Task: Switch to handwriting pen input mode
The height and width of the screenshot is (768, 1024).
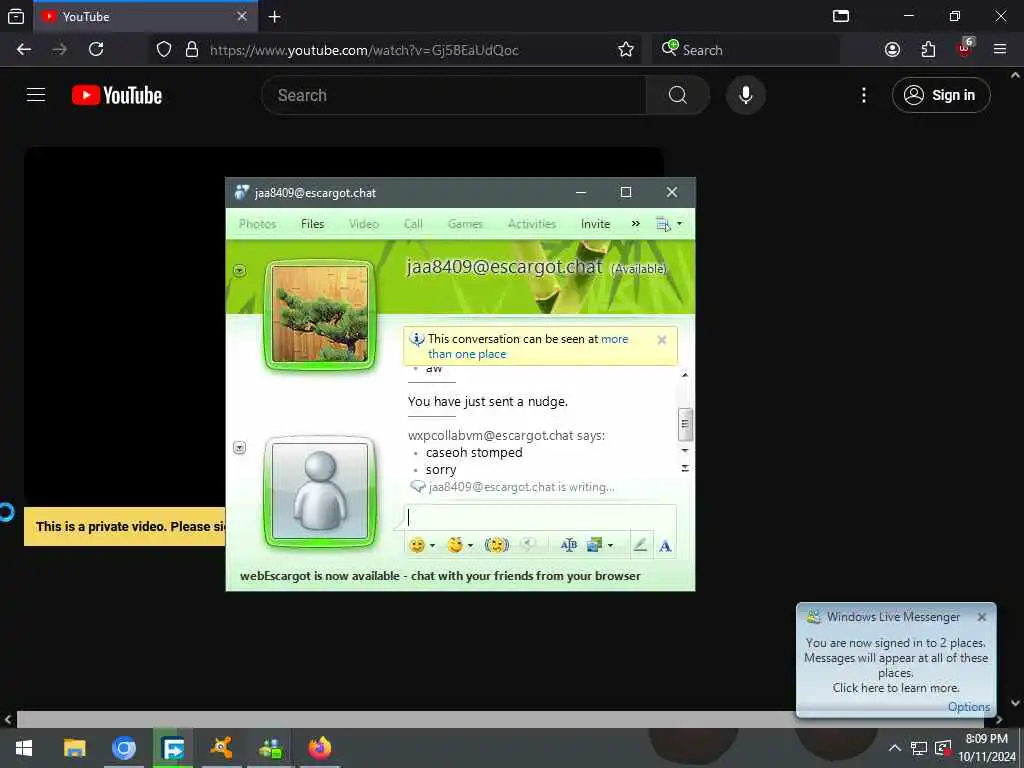Action: click(640, 545)
